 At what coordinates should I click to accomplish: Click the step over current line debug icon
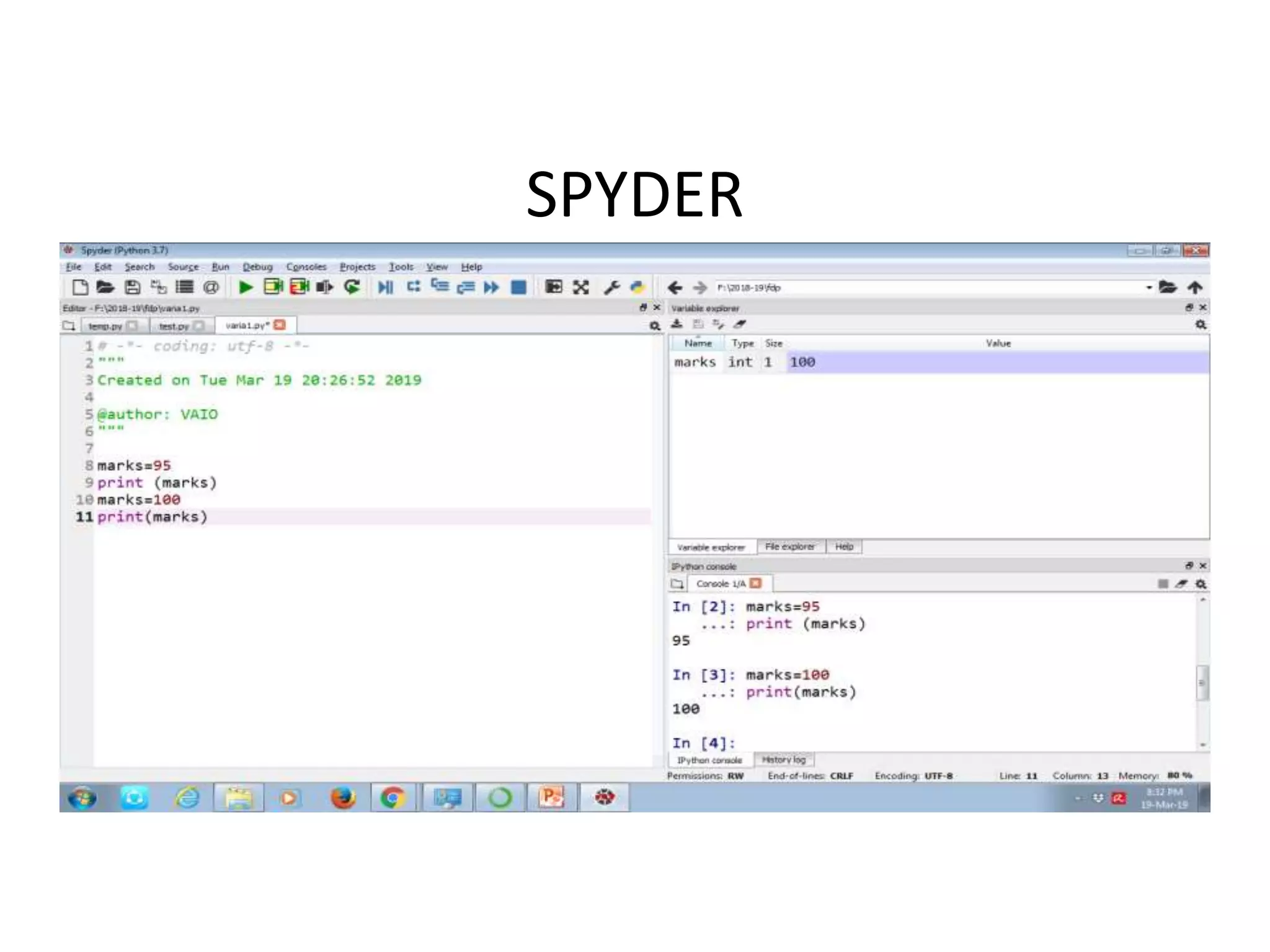[413, 286]
